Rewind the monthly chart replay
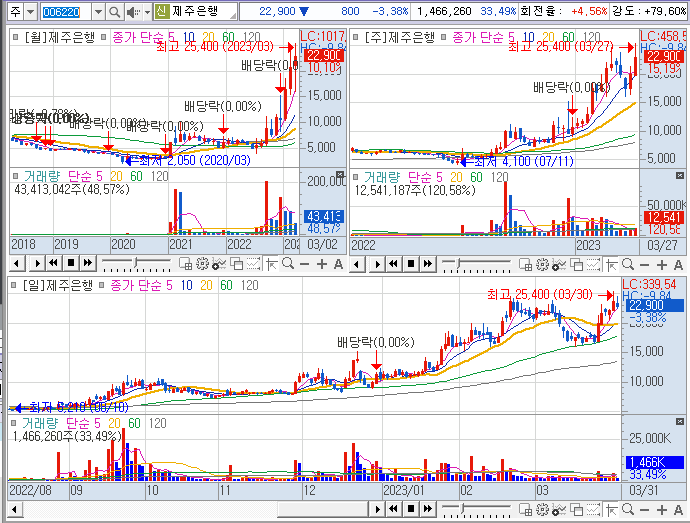The image size is (690, 523). pos(54,263)
